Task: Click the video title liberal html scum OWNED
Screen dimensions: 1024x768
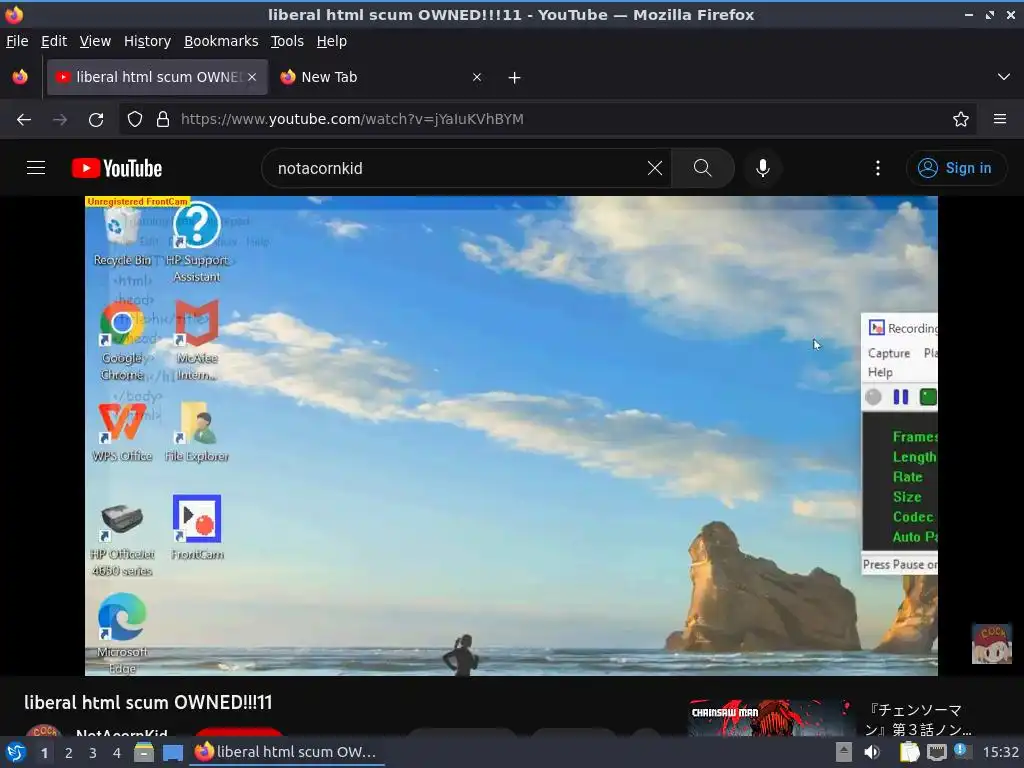Action: (148, 702)
